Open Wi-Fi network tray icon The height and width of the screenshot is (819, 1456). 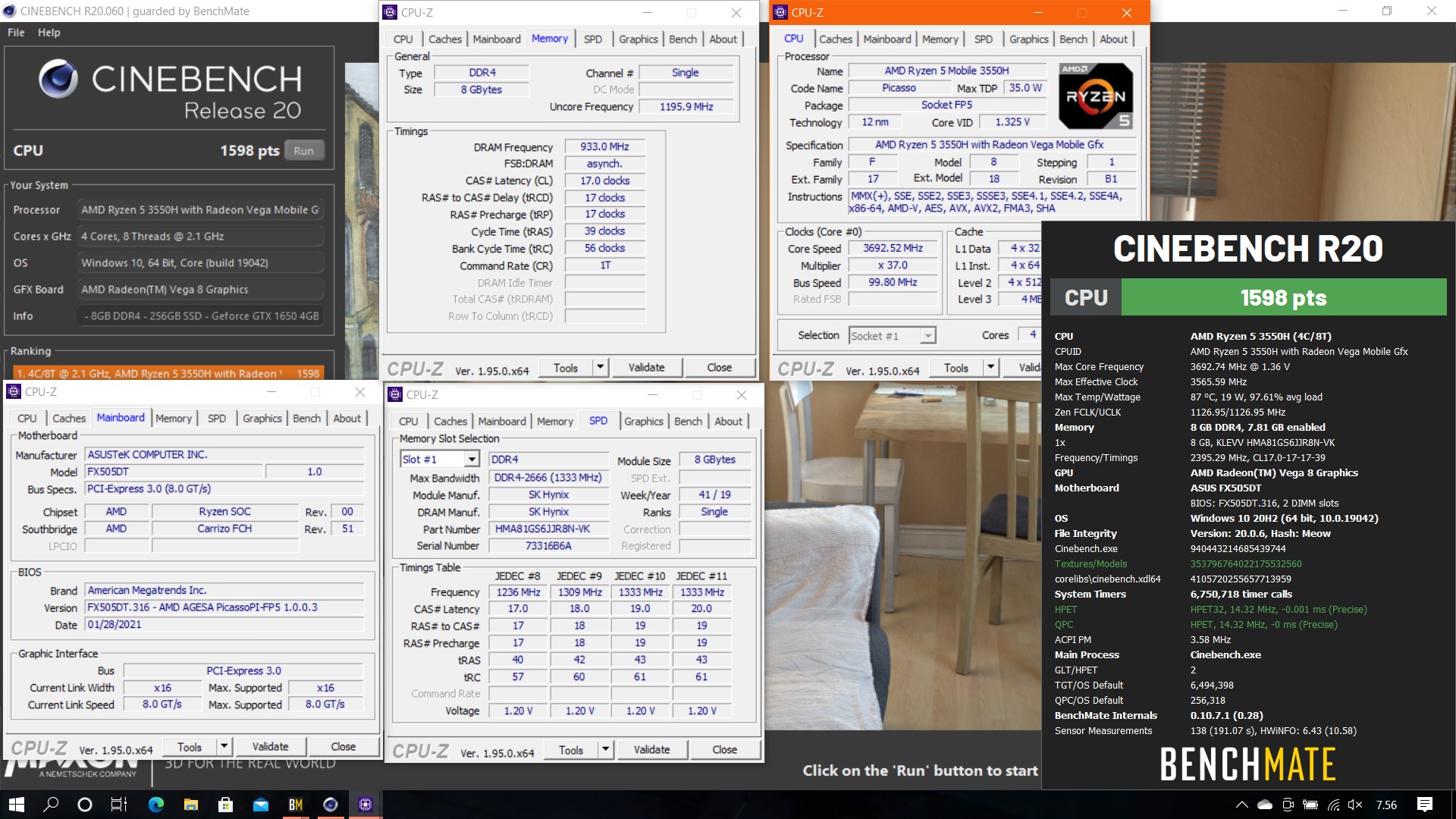(x=1334, y=805)
